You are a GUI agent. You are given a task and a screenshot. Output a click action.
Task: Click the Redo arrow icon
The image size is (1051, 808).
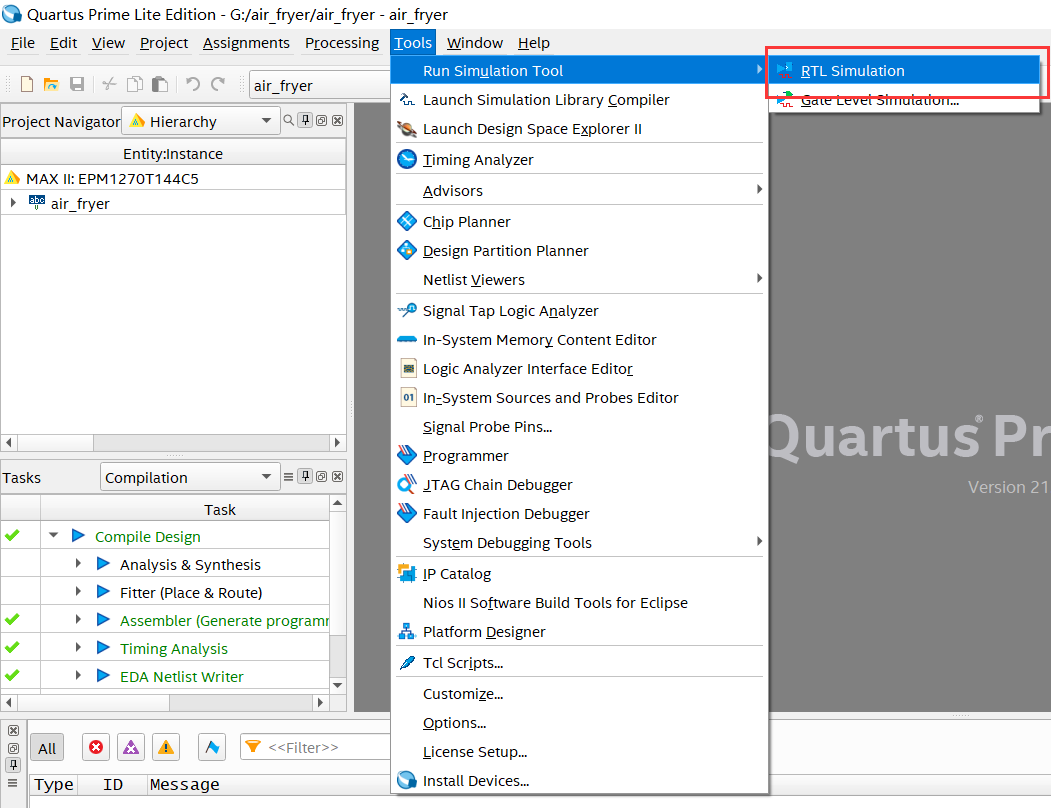(218, 84)
